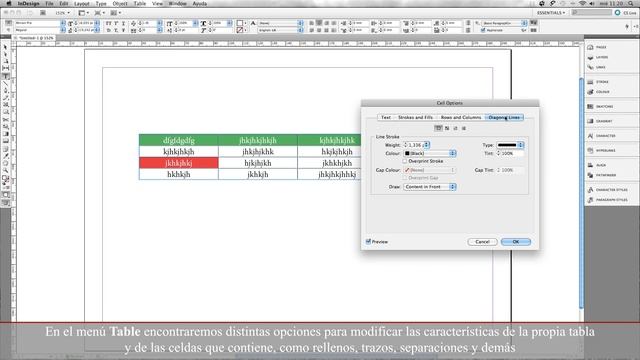This screenshot has height=360, width=640.
Task: Uncheck the Preview checkbox
Action: 369,242
